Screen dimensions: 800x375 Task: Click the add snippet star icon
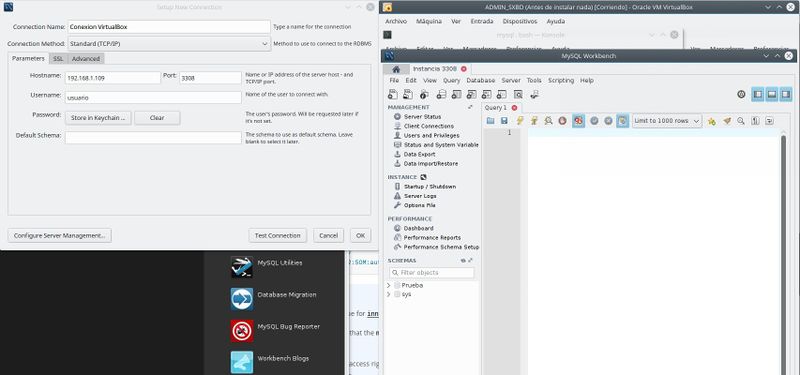coord(712,121)
